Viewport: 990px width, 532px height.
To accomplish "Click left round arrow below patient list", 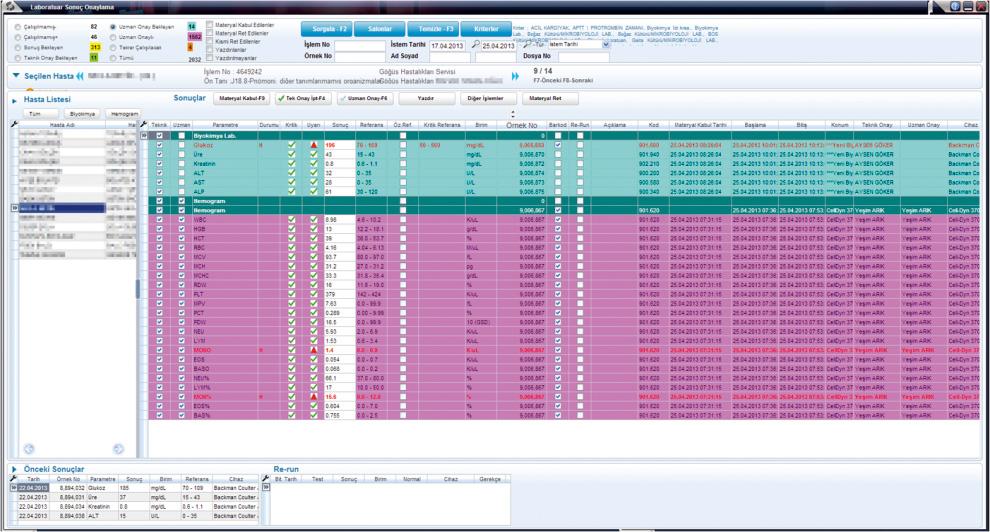I will tap(28, 449).
